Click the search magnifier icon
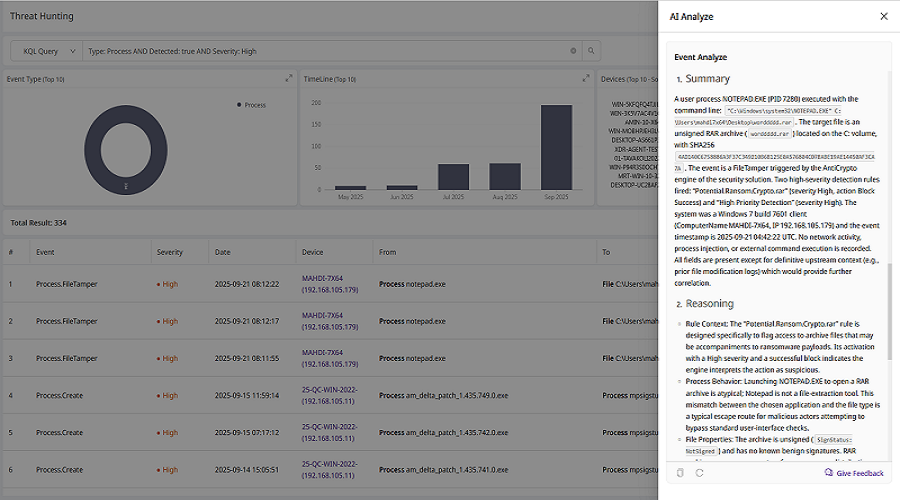Viewport: 900px width, 500px height. pyautogui.click(x=591, y=50)
